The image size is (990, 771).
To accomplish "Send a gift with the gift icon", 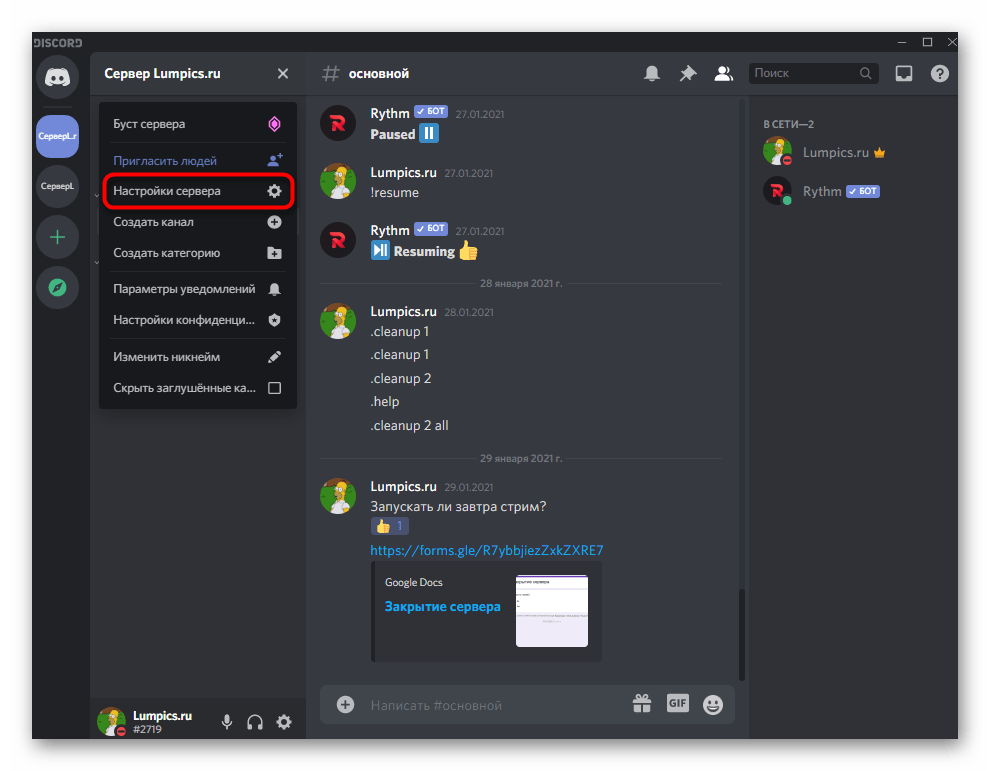I will coord(641,703).
